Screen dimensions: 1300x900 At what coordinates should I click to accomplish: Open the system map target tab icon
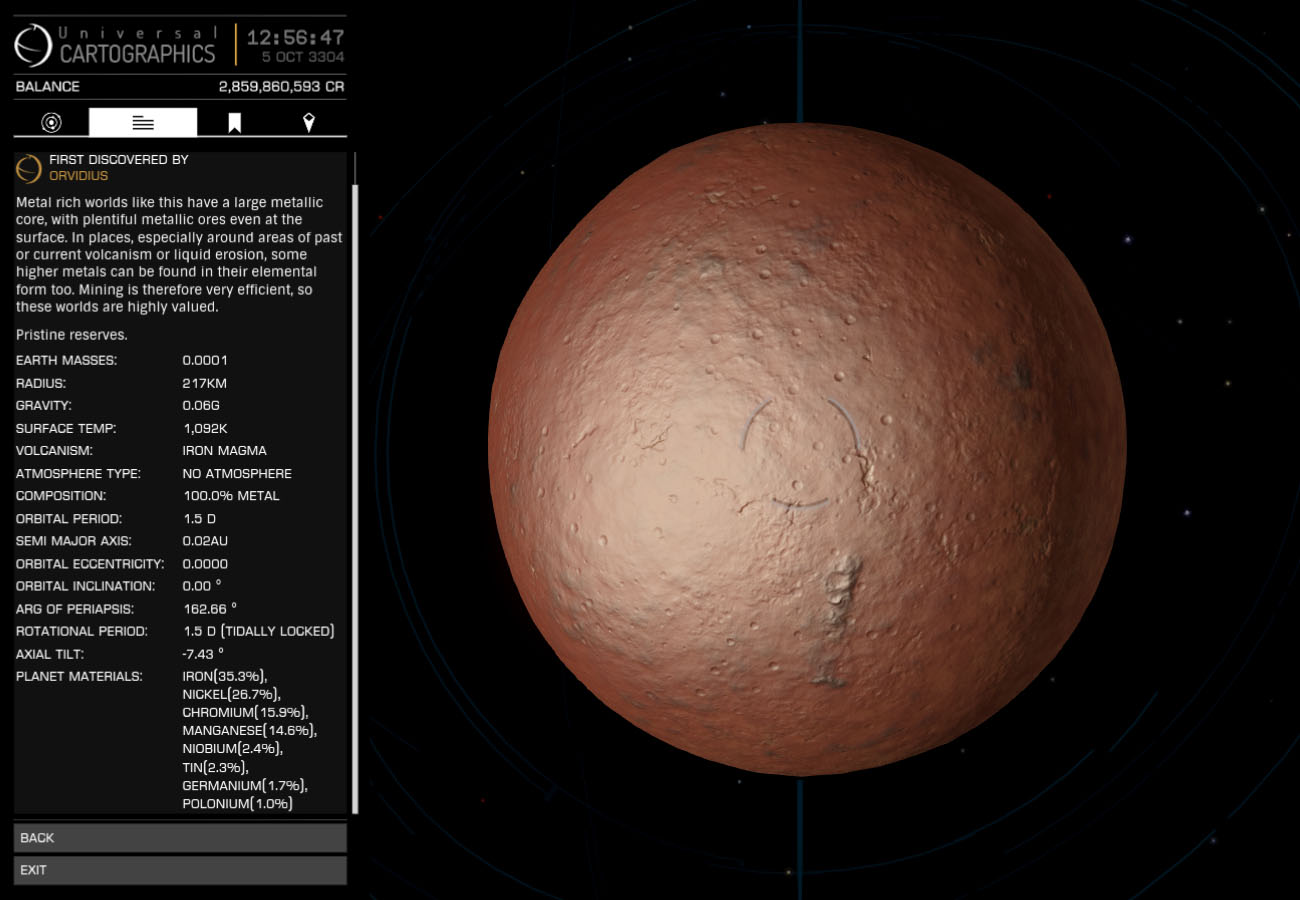click(x=51, y=123)
